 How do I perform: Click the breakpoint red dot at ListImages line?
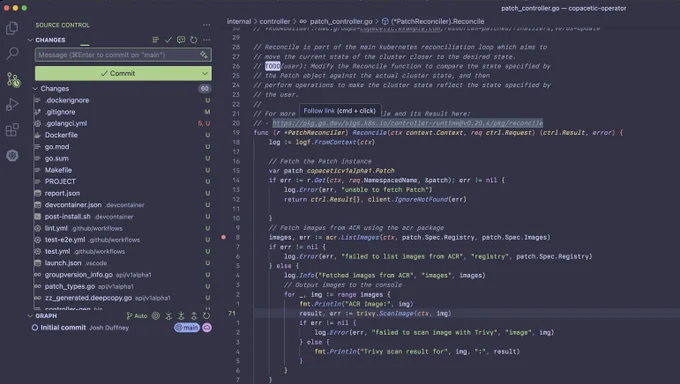click(x=223, y=237)
